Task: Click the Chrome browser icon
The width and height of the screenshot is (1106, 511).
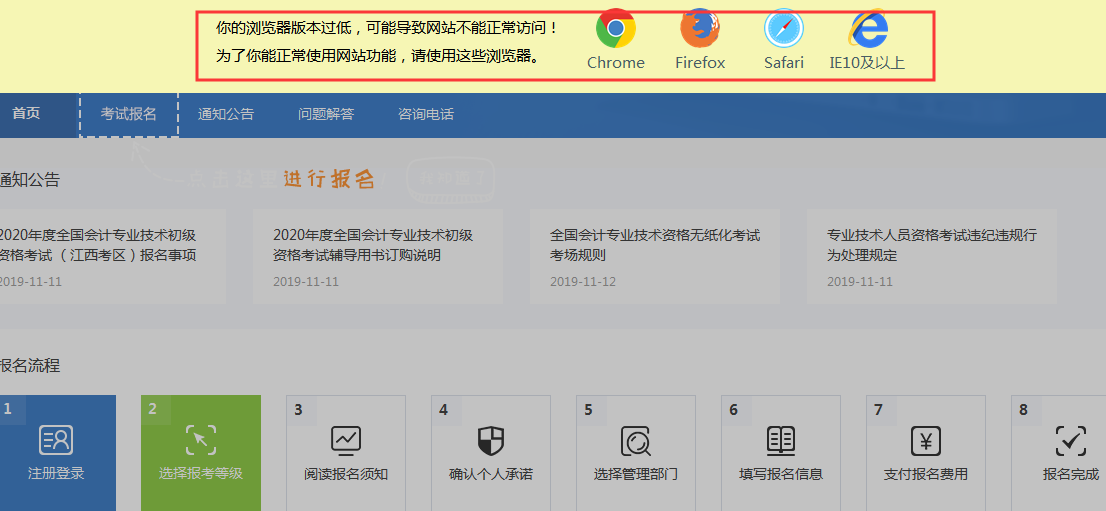Action: (x=616, y=29)
